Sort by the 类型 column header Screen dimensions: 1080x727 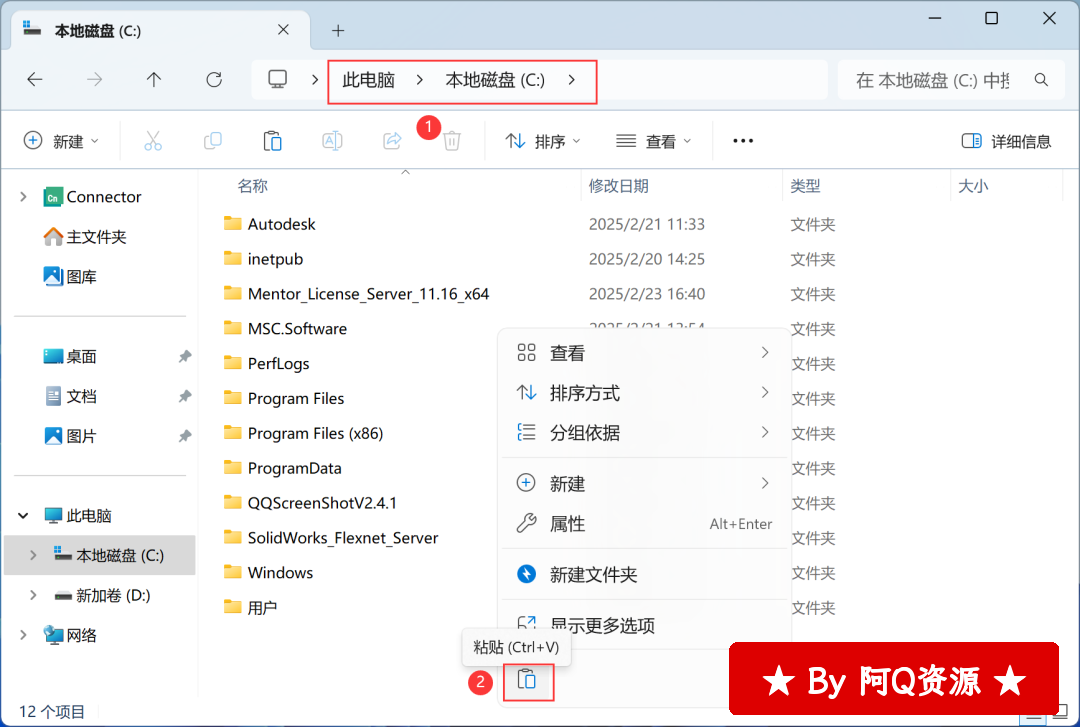click(x=805, y=186)
